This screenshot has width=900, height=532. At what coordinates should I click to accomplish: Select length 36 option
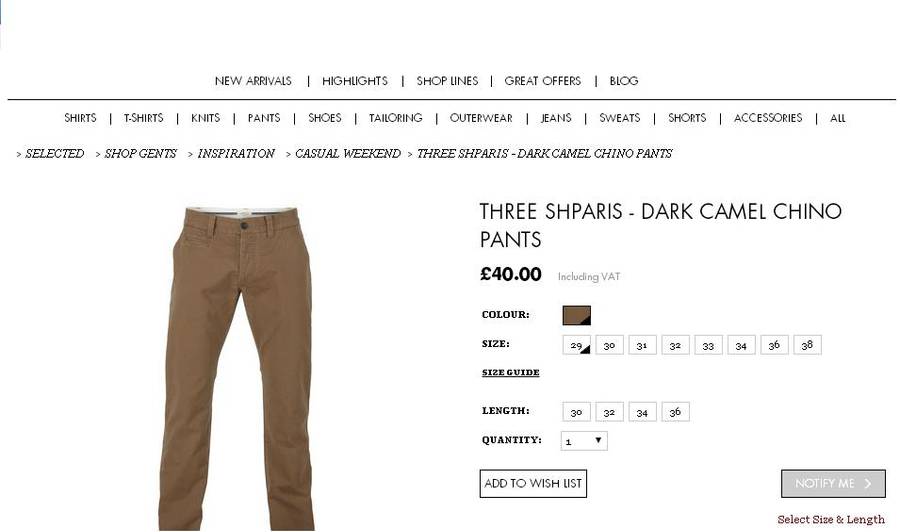coord(675,412)
